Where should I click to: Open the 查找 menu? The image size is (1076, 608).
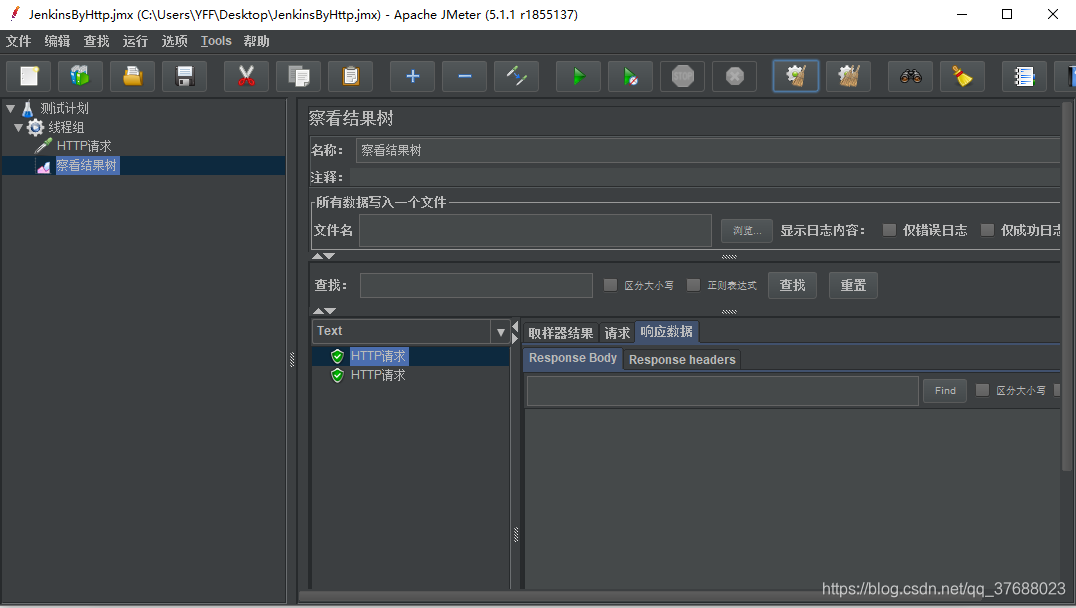click(x=97, y=41)
